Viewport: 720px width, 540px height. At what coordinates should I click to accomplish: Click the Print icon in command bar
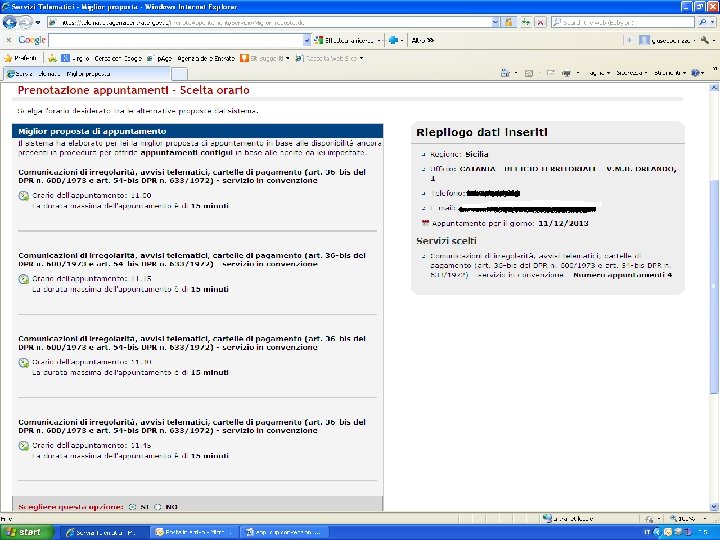pyautogui.click(x=567, y=73)
